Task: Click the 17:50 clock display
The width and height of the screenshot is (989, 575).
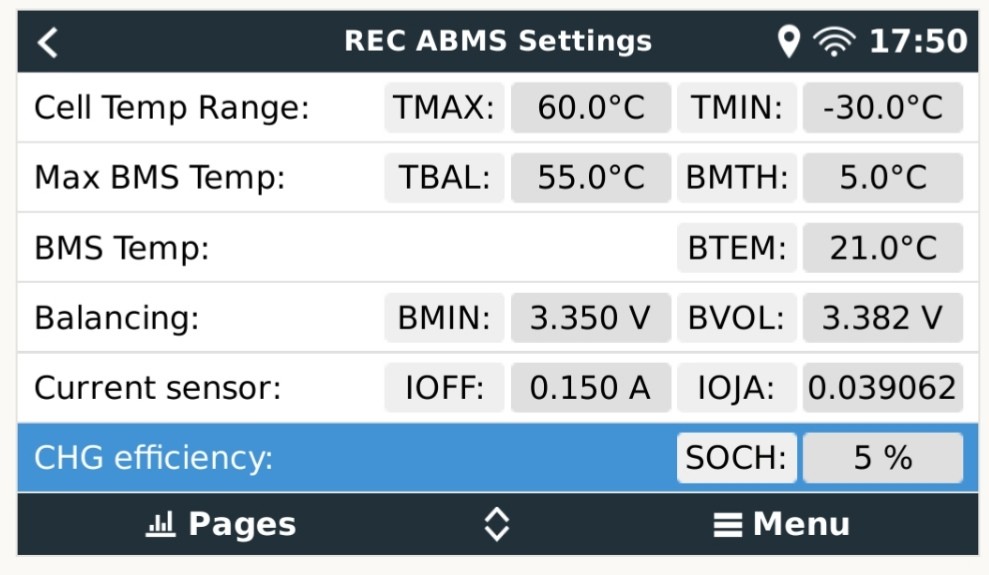Action: tap(918, 42)
